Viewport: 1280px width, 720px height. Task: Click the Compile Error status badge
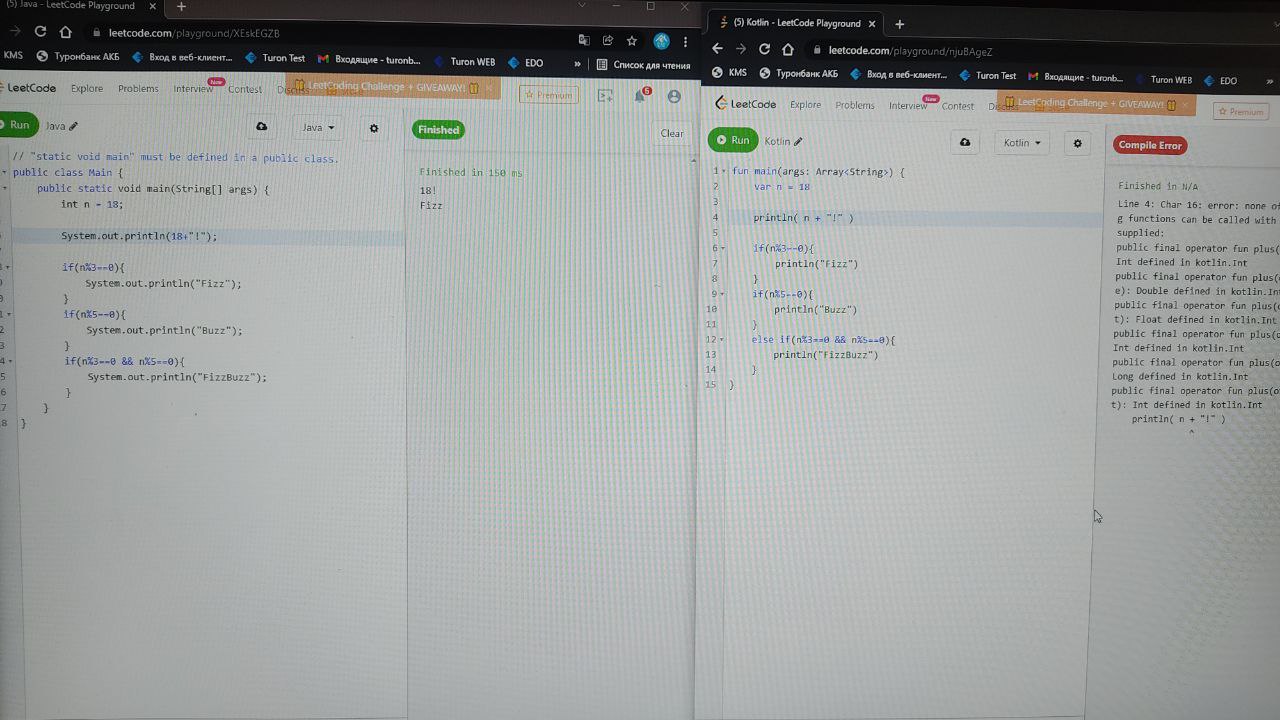click(1150, 145)
